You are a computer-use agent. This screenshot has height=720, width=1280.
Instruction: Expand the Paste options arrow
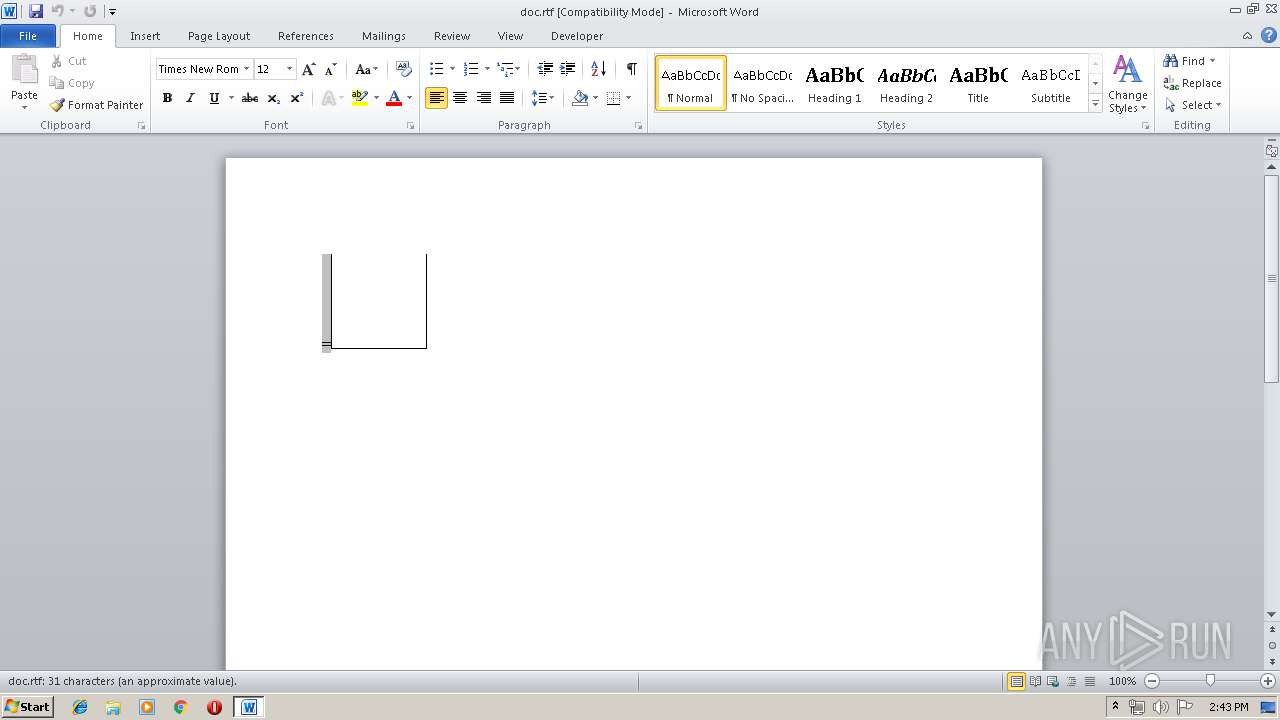tap(24, 107)
